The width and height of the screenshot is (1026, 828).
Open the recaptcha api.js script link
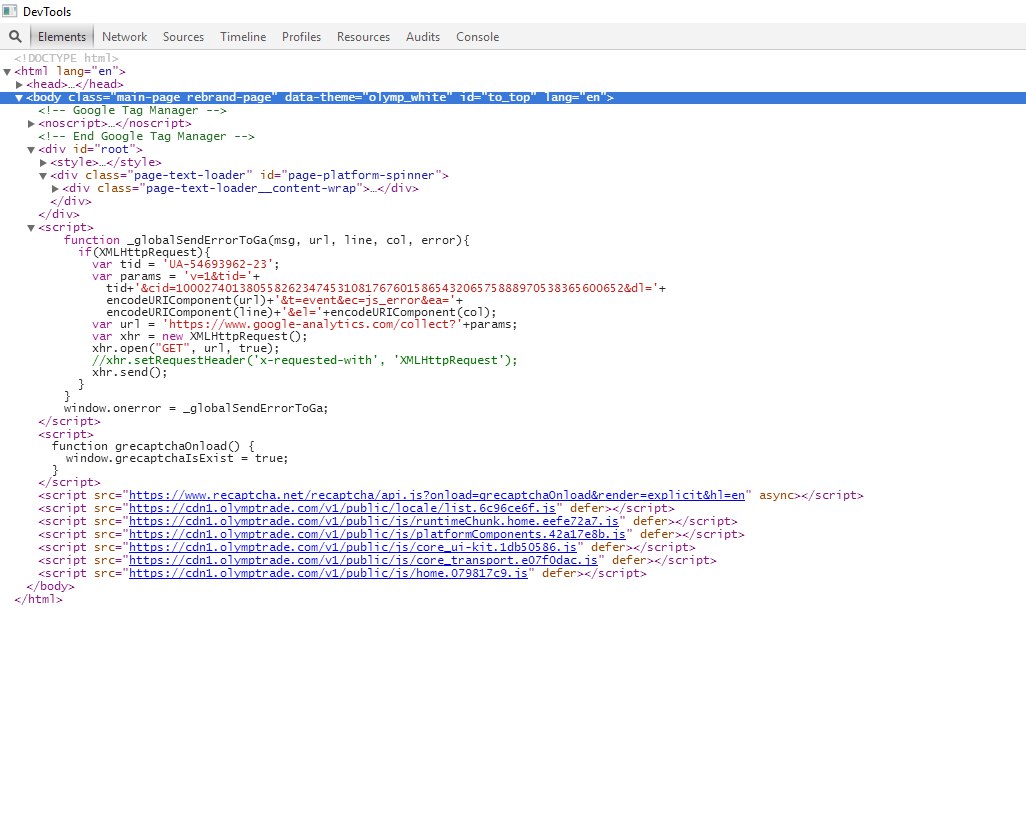[x=436, y=495]
